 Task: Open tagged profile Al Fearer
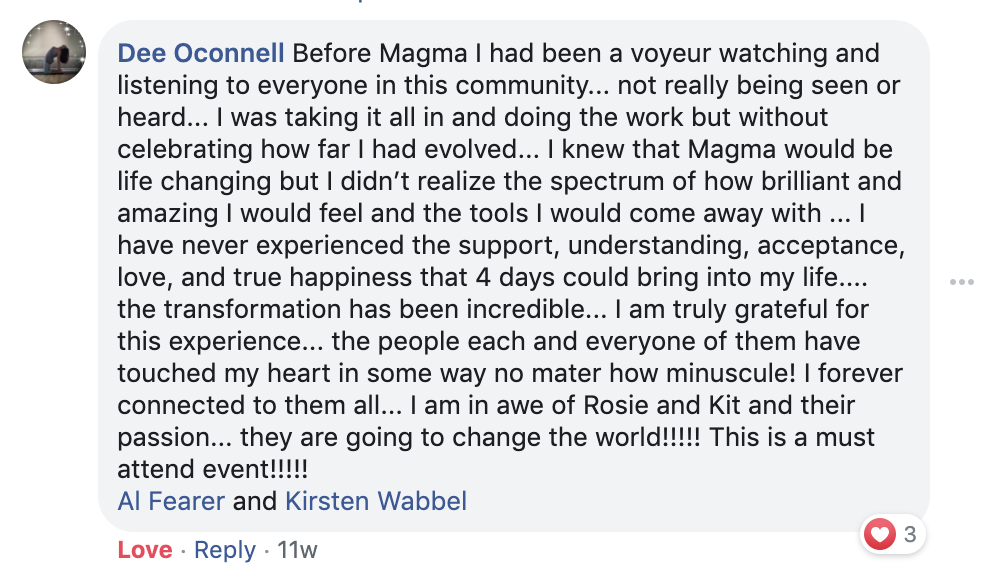coord(171,501)
